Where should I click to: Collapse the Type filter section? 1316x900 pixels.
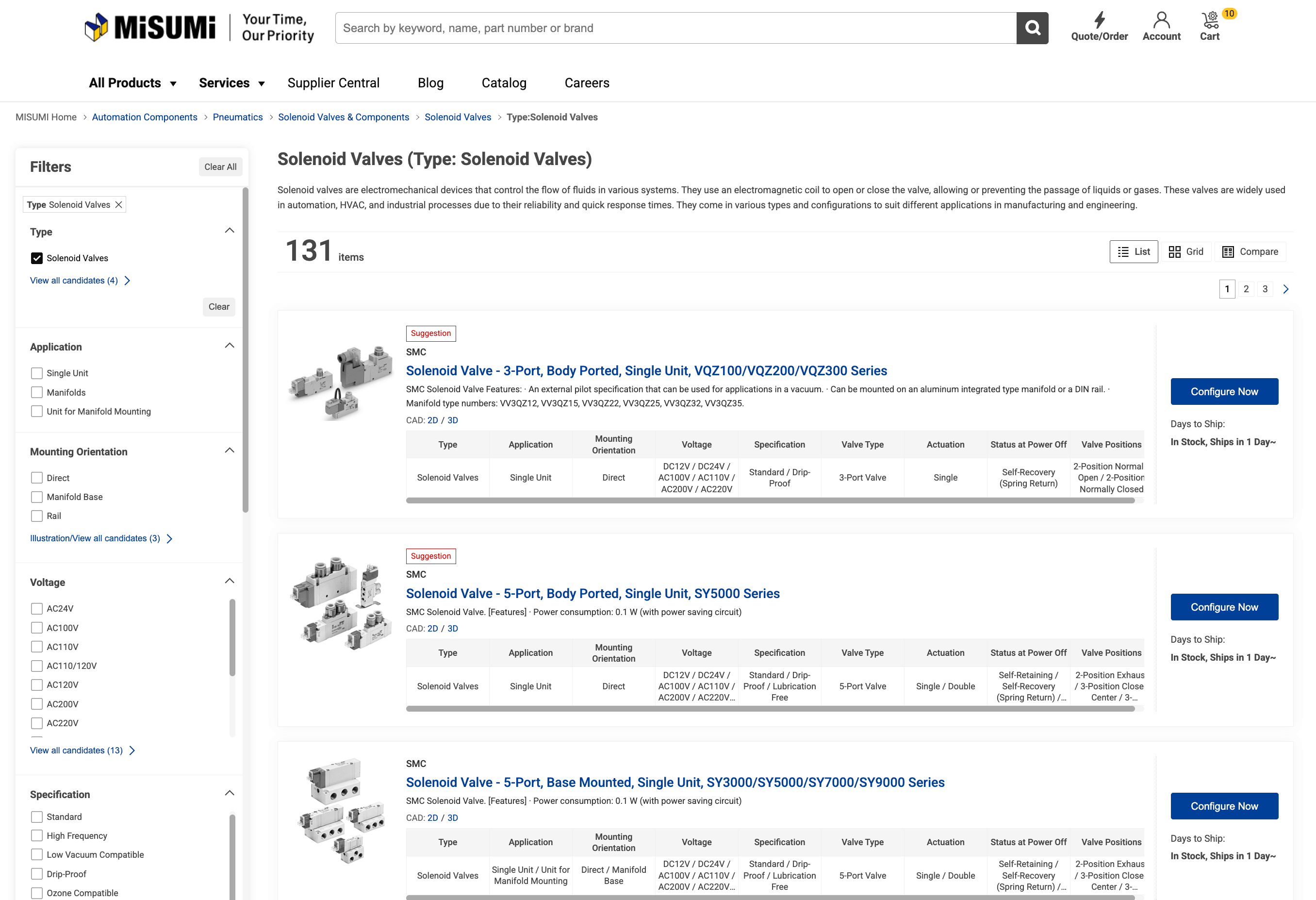click(x=230, y=231)
